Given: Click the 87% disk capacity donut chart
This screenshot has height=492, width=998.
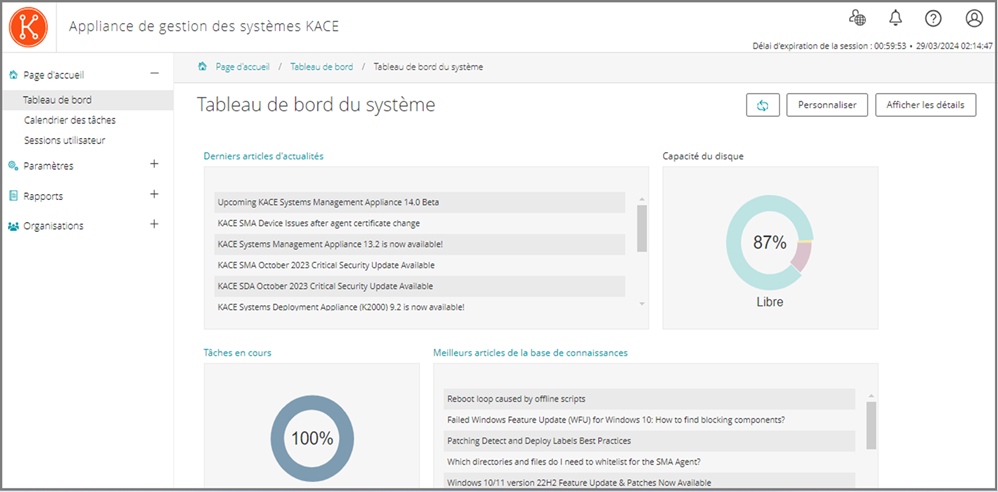Looking at the screenshot, I should [x=770, y=242].
